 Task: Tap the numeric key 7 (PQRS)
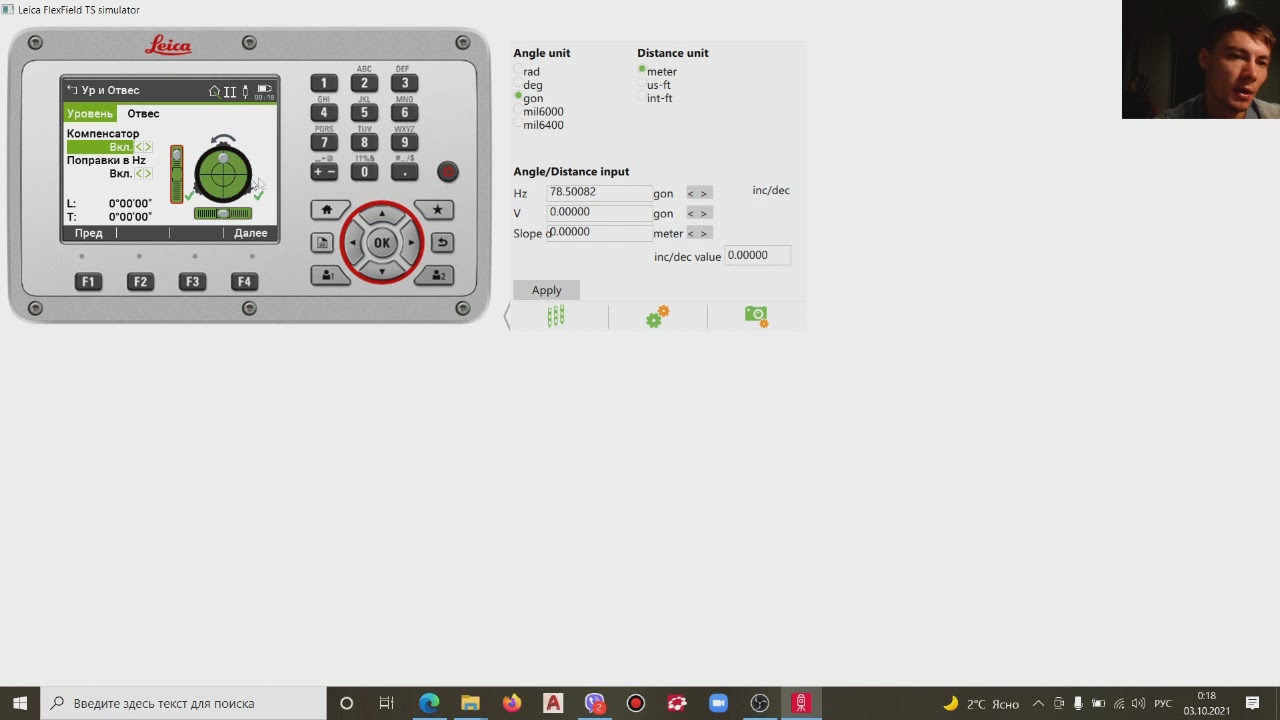pos(324,142)
